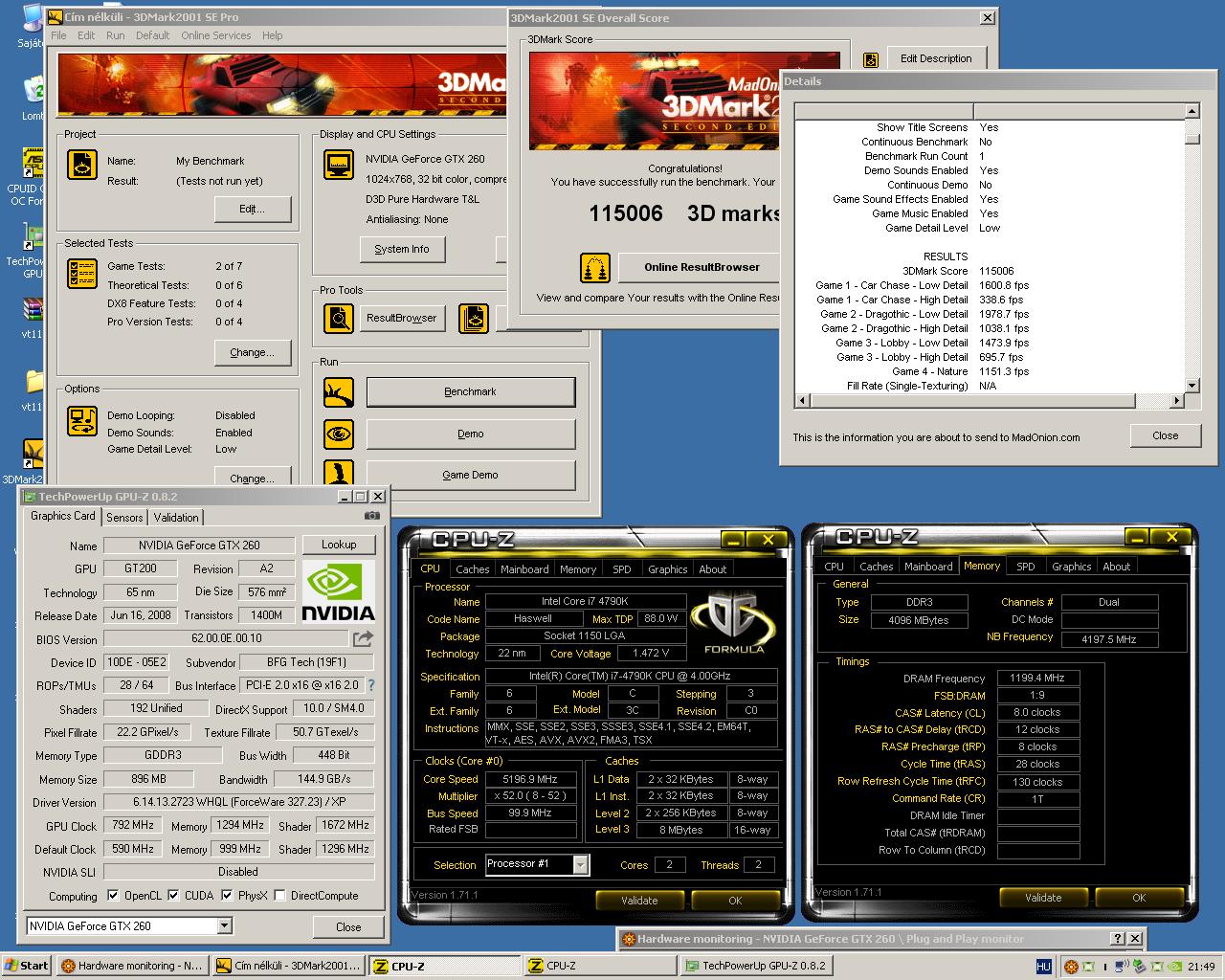Open the Edit menu in 3DMark
The width and height of the screenshot is (1225, 980).
86,35
